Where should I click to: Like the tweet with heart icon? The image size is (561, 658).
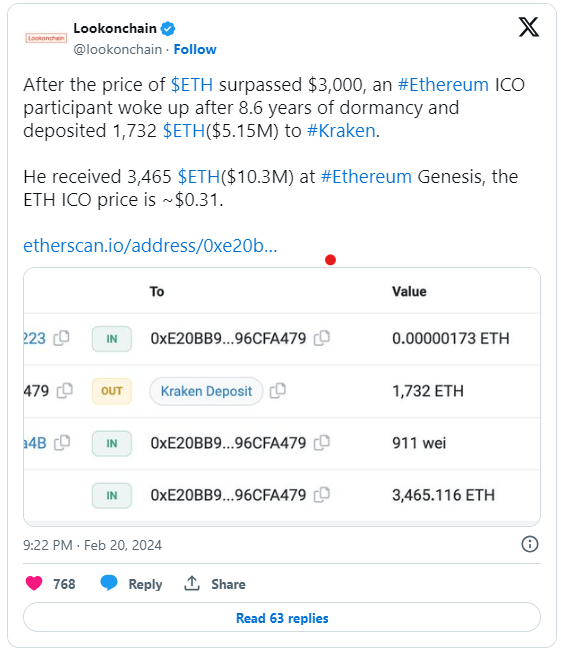click(x=34, y=583)
